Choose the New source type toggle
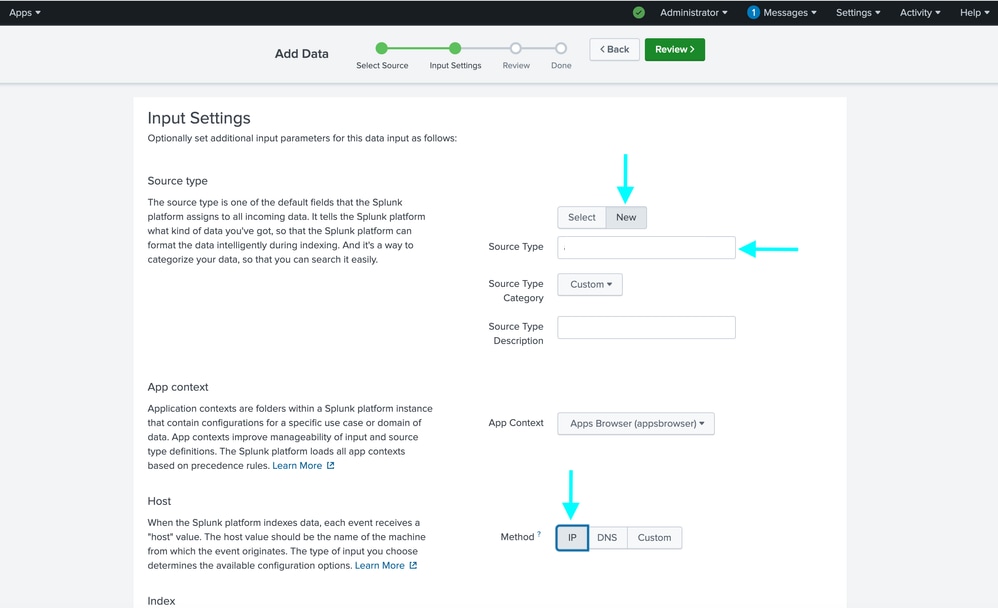Image resolution: width=998 pixels, height=608 pixels. 626,217
